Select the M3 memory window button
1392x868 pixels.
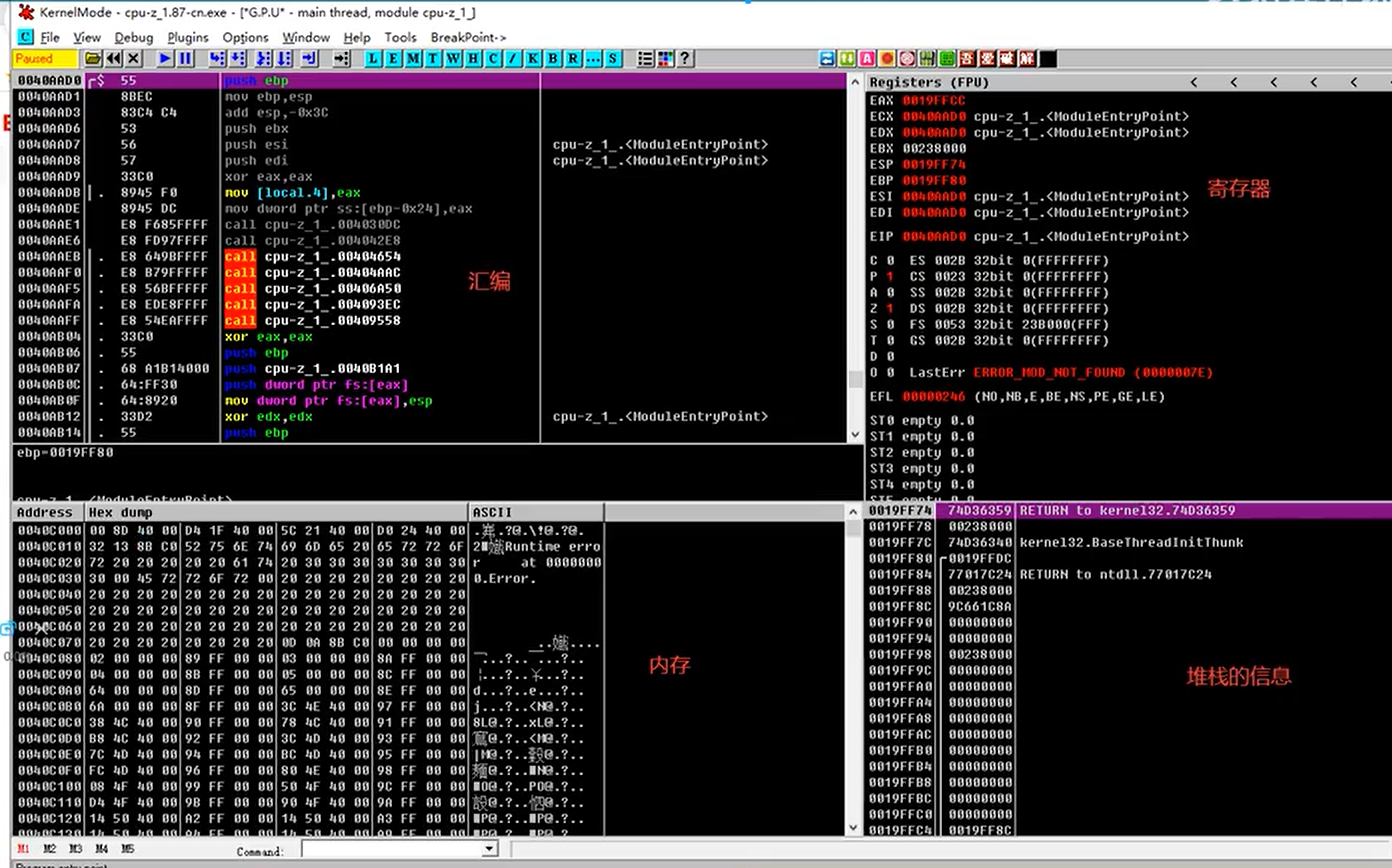(76, 850)
